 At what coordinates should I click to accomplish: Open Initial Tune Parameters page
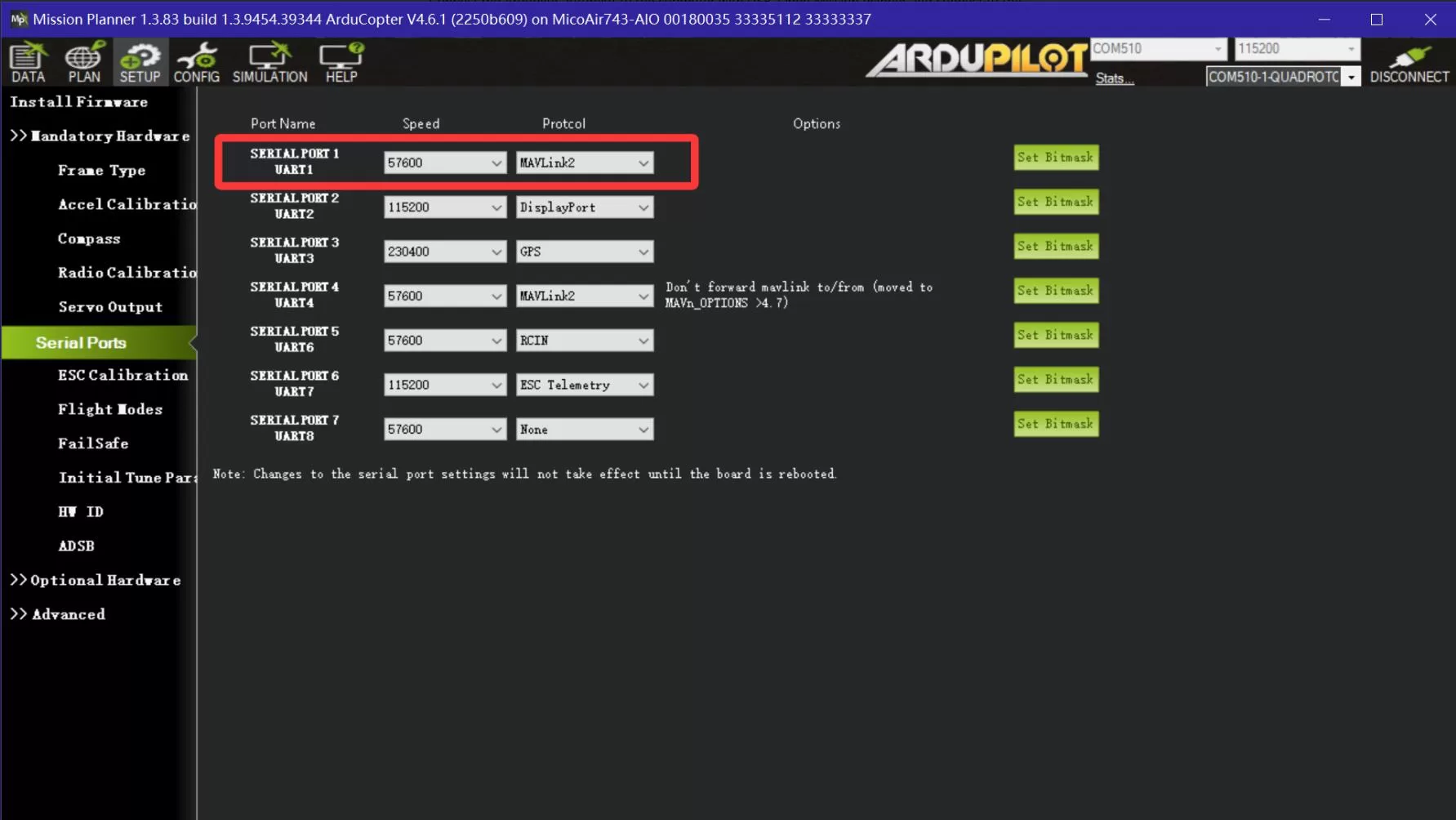click(127, 478)
